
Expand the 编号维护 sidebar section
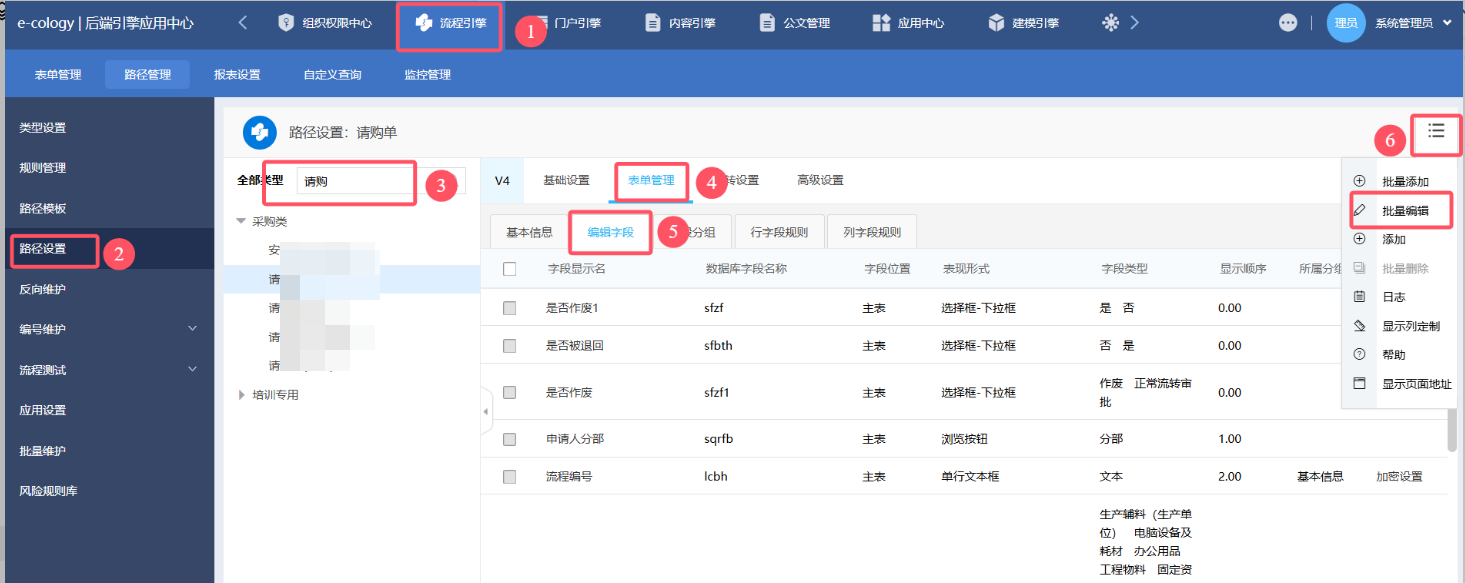pyautogui.click(x=193, y=329)
